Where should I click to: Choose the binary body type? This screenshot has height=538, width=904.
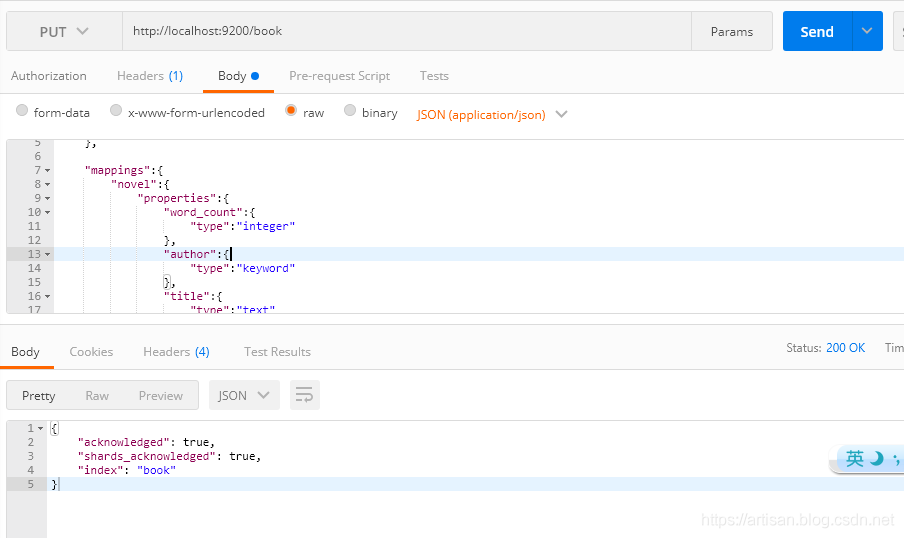point(350,111)
